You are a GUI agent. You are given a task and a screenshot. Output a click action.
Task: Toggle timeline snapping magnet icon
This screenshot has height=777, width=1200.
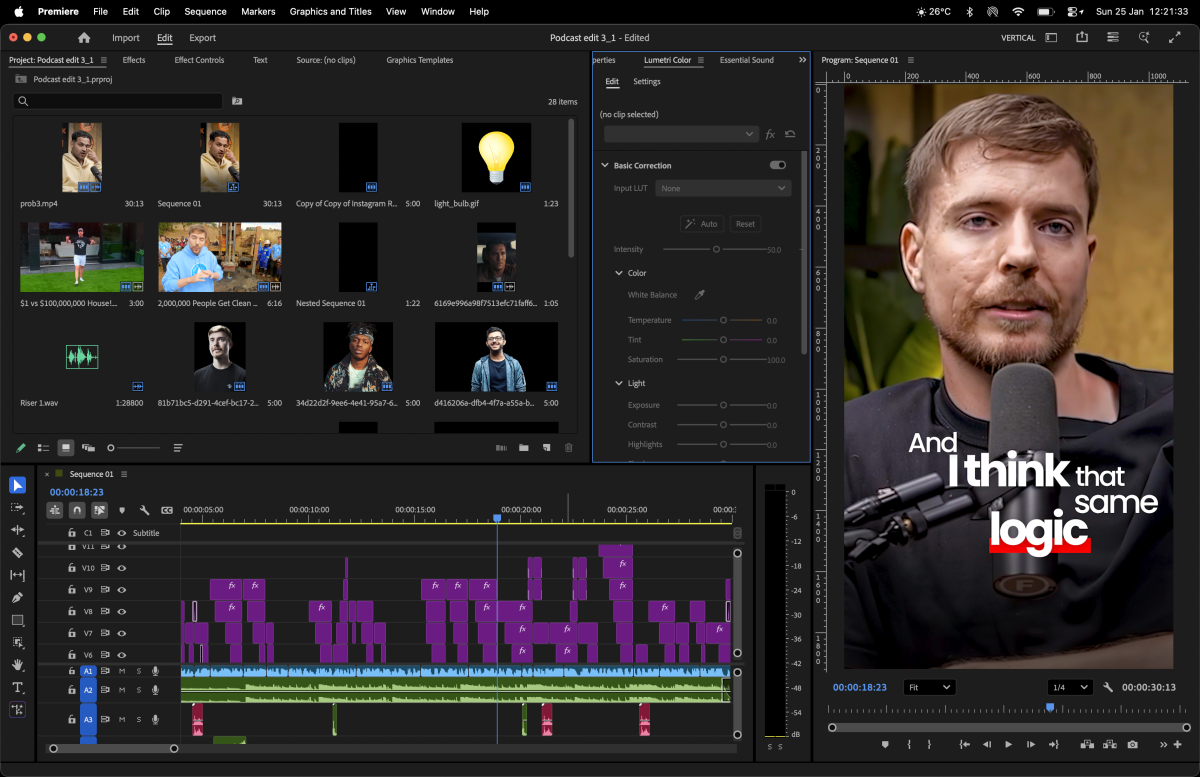point(77,510)
